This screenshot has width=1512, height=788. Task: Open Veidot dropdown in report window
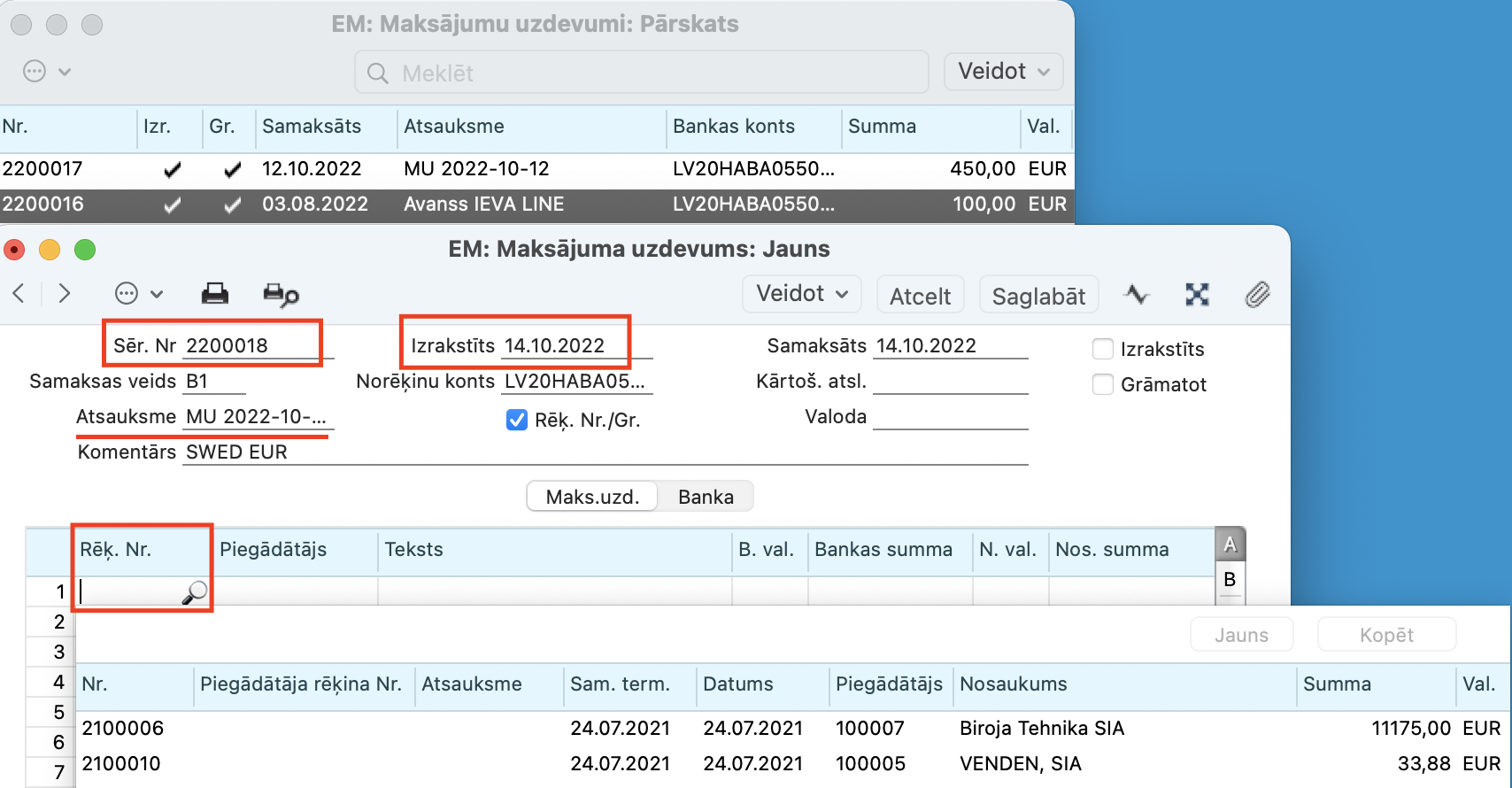point(1003,72)
